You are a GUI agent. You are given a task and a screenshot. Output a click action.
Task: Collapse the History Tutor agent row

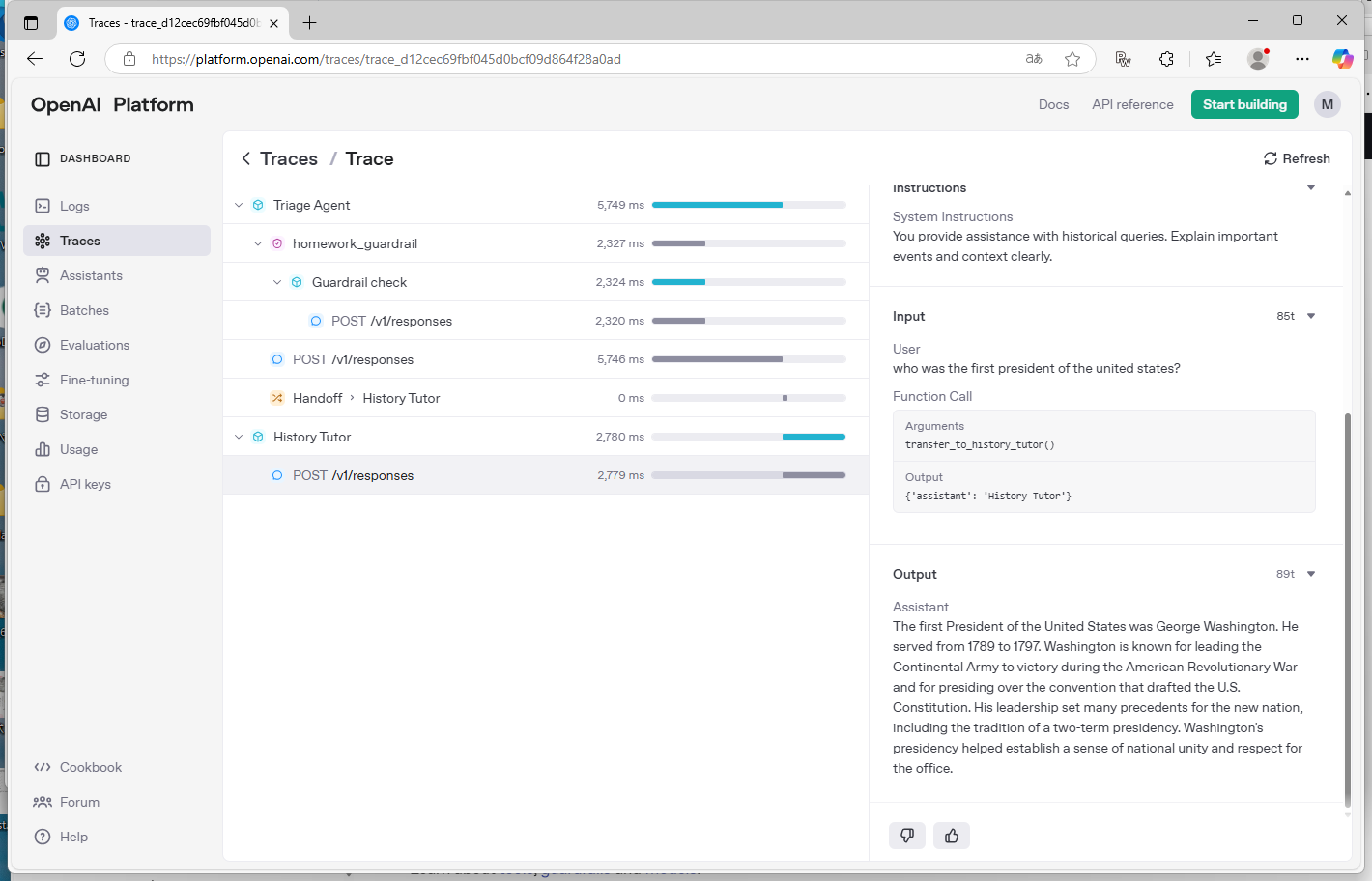click(x=239, y=437)
